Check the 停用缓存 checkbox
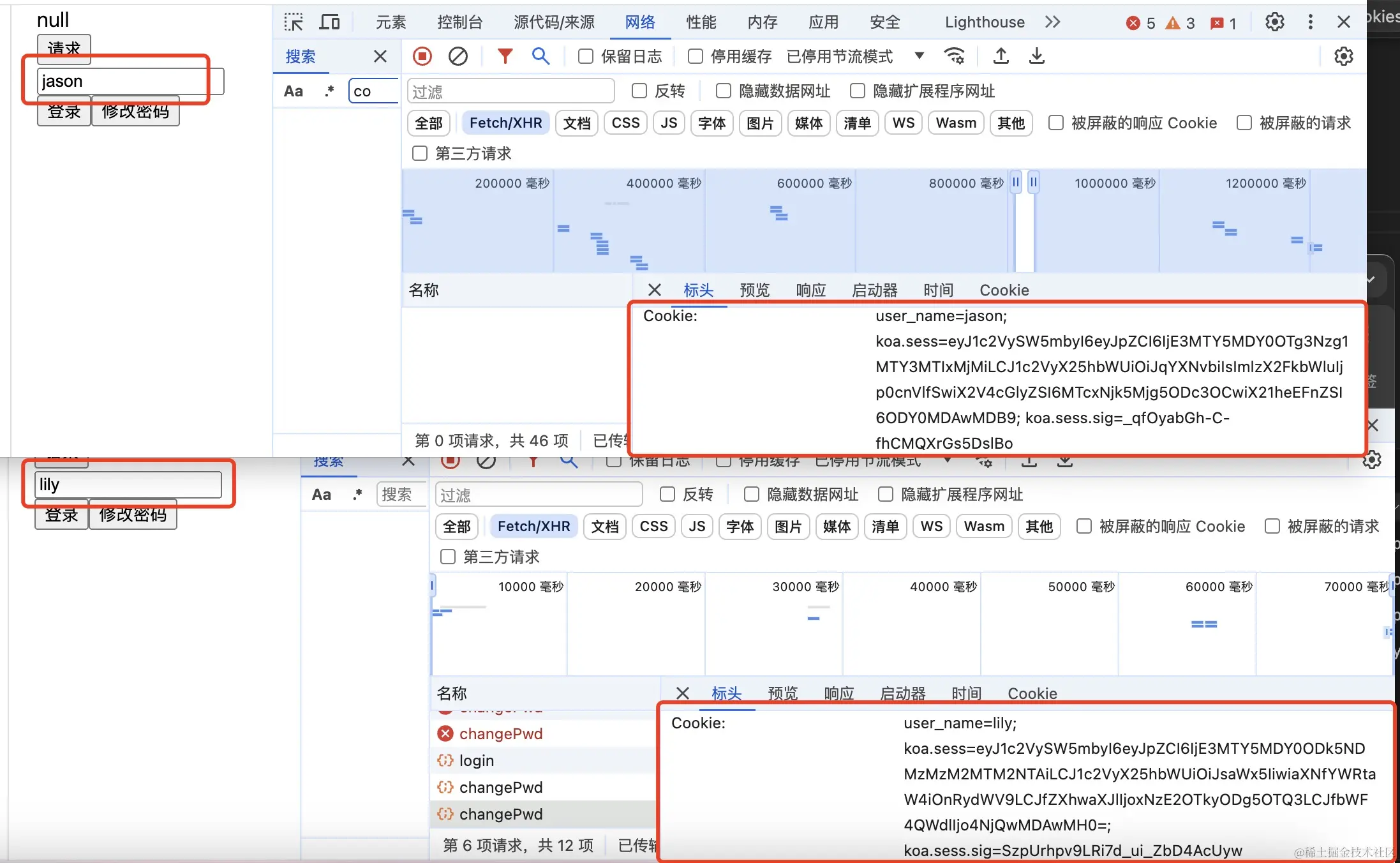Viewport: 1400px width, 863px height. tap(696, 56)
